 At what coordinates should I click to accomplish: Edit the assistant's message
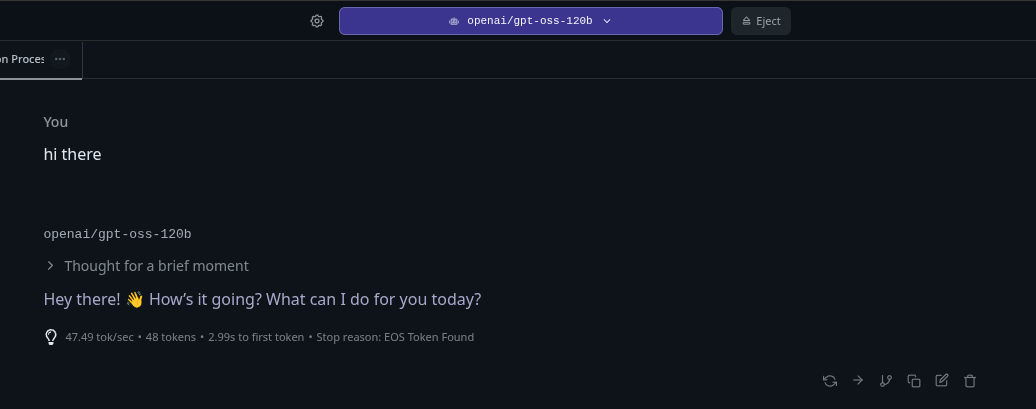(942, 380)
